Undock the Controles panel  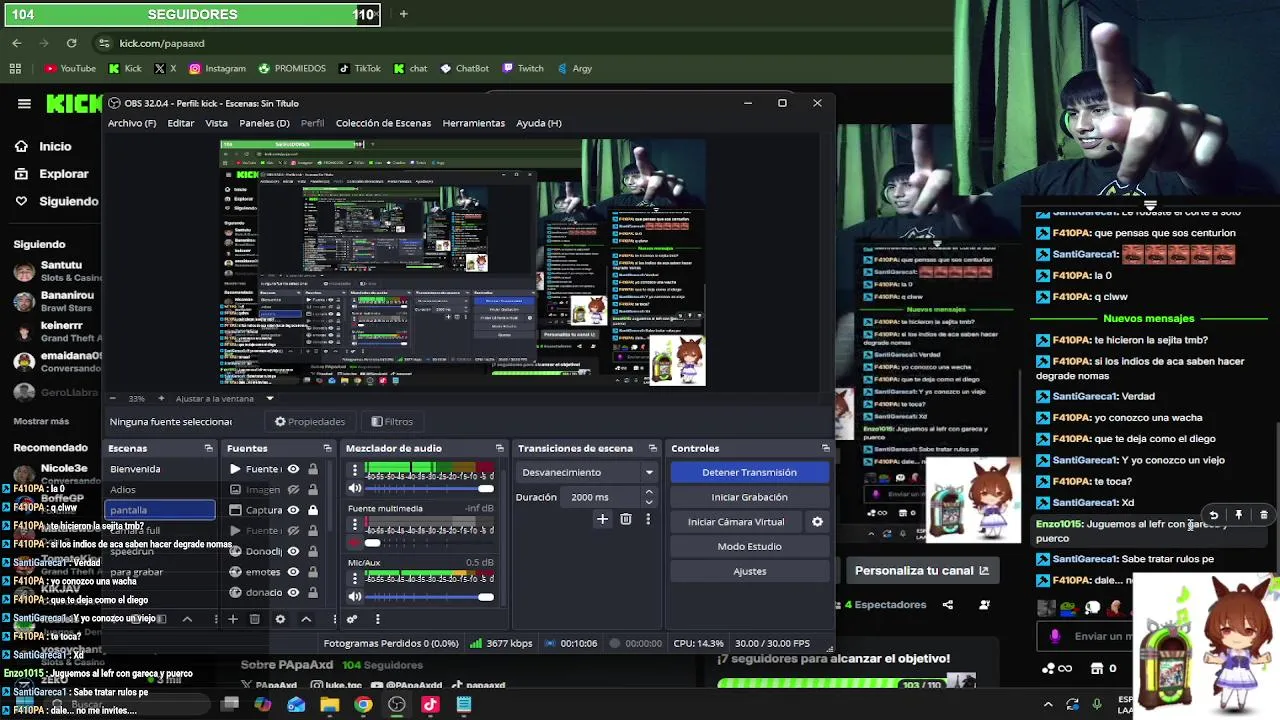[825, 448]
